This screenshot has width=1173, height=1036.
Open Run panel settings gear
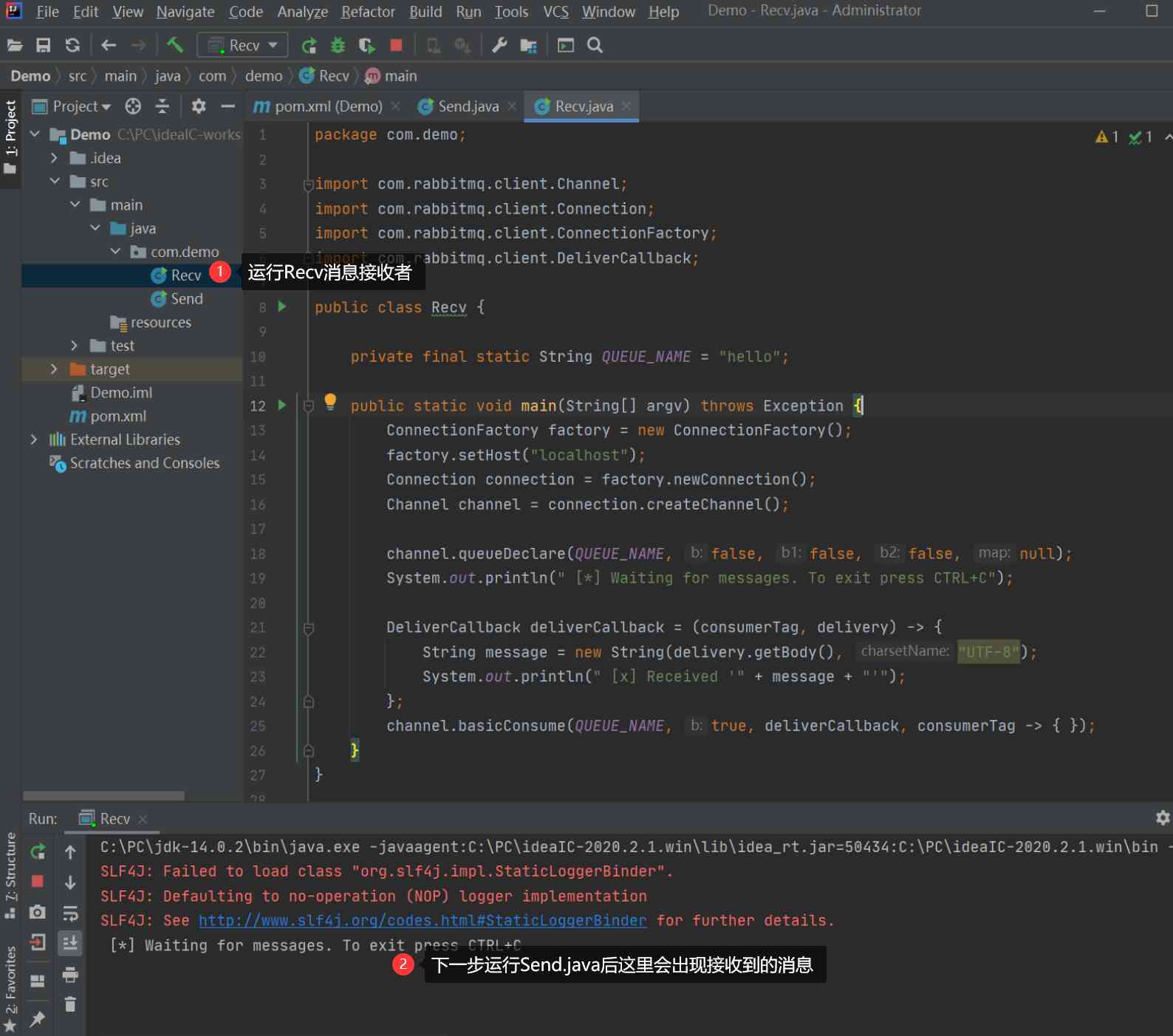coord(1163,817)
